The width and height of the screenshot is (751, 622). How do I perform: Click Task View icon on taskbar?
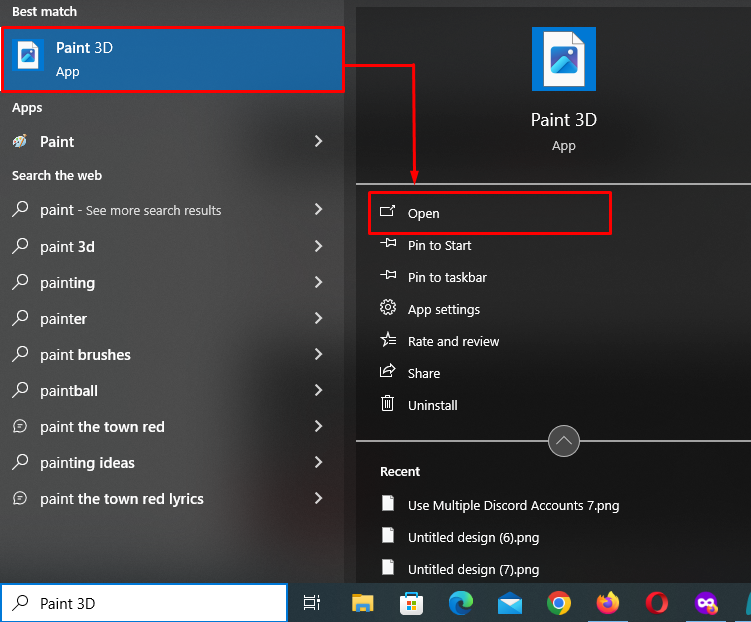tap(312, 602)
